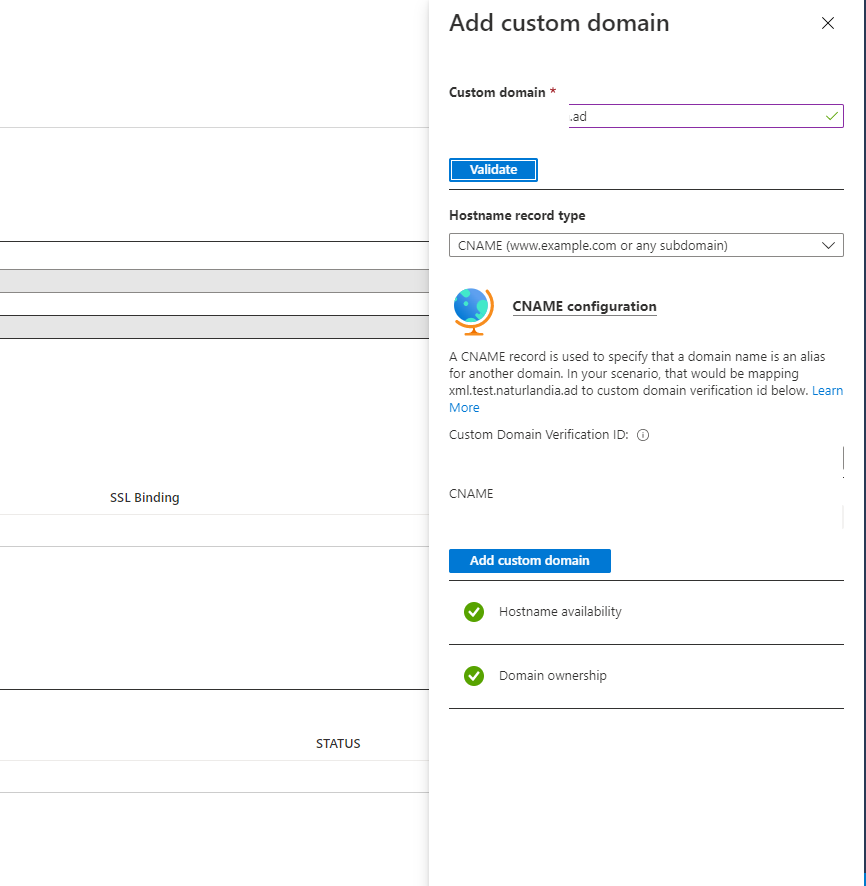Click the scrollbar beside the verification ID

coord(841,459)
